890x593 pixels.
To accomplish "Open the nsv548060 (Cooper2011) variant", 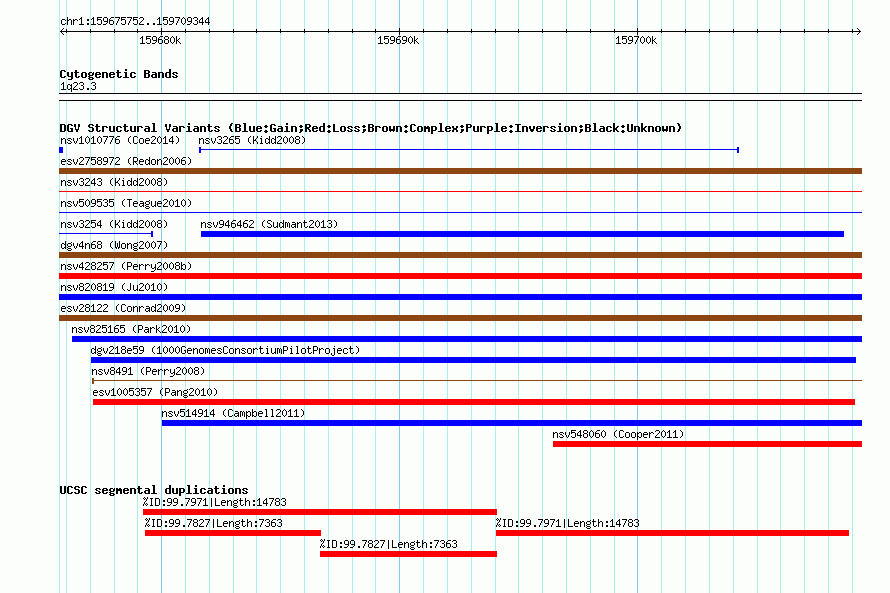I will [618, 434].
